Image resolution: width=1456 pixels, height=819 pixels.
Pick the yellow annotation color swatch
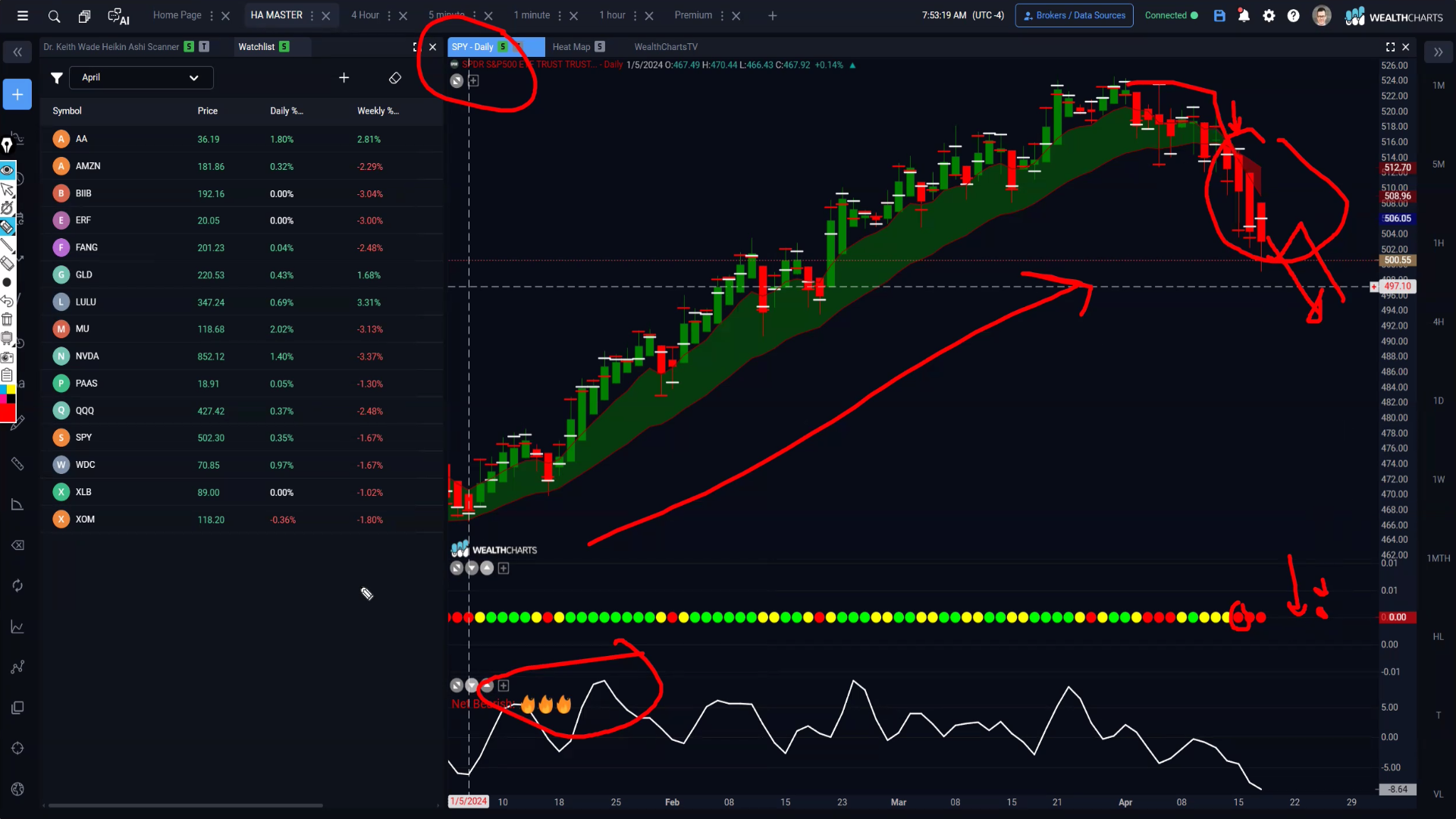[x=11, y=390]
